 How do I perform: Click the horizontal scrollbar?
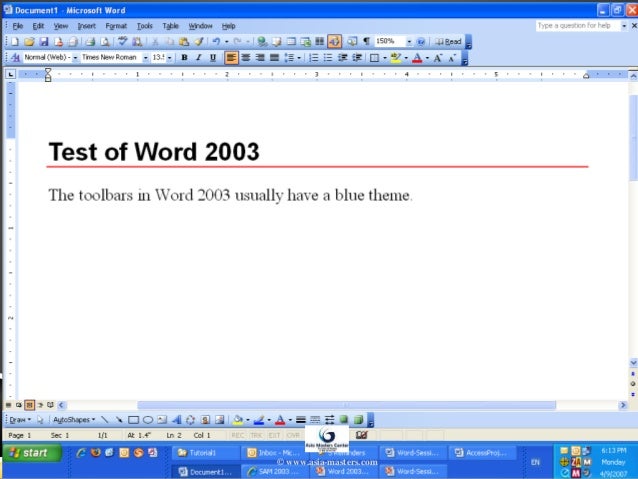[346, 405]
